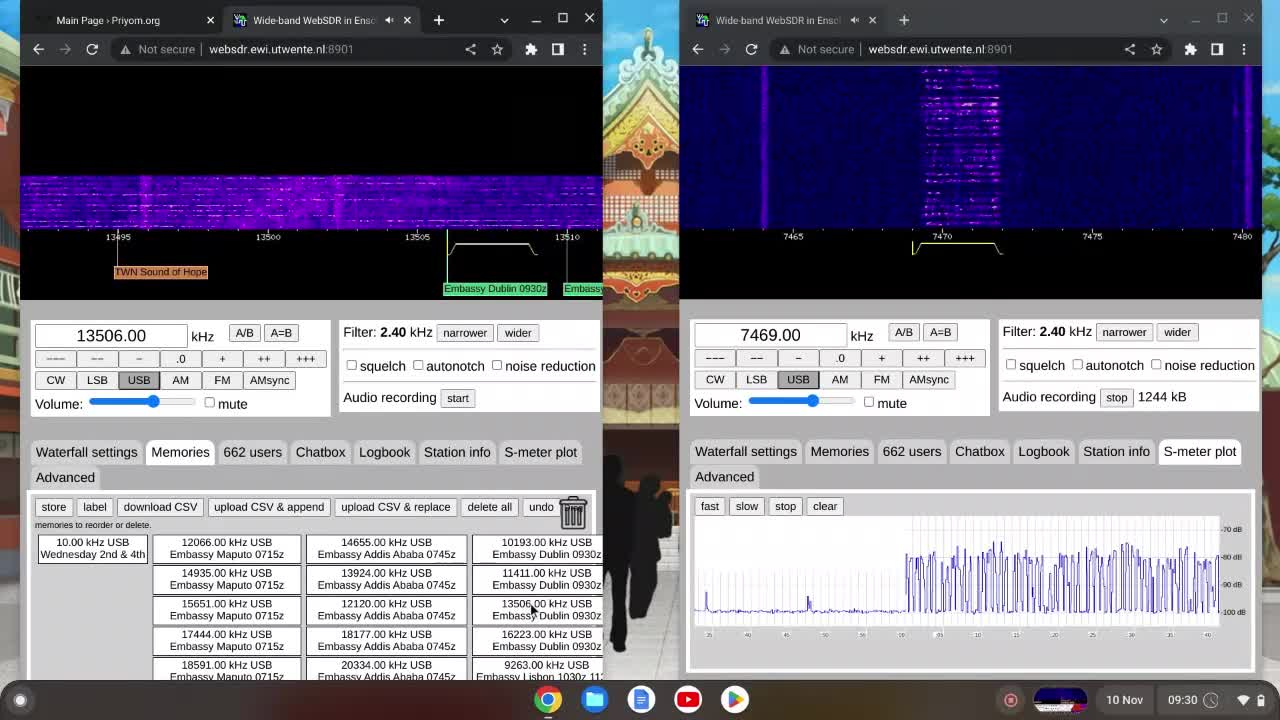Click download CSV button

coord(160,507)
